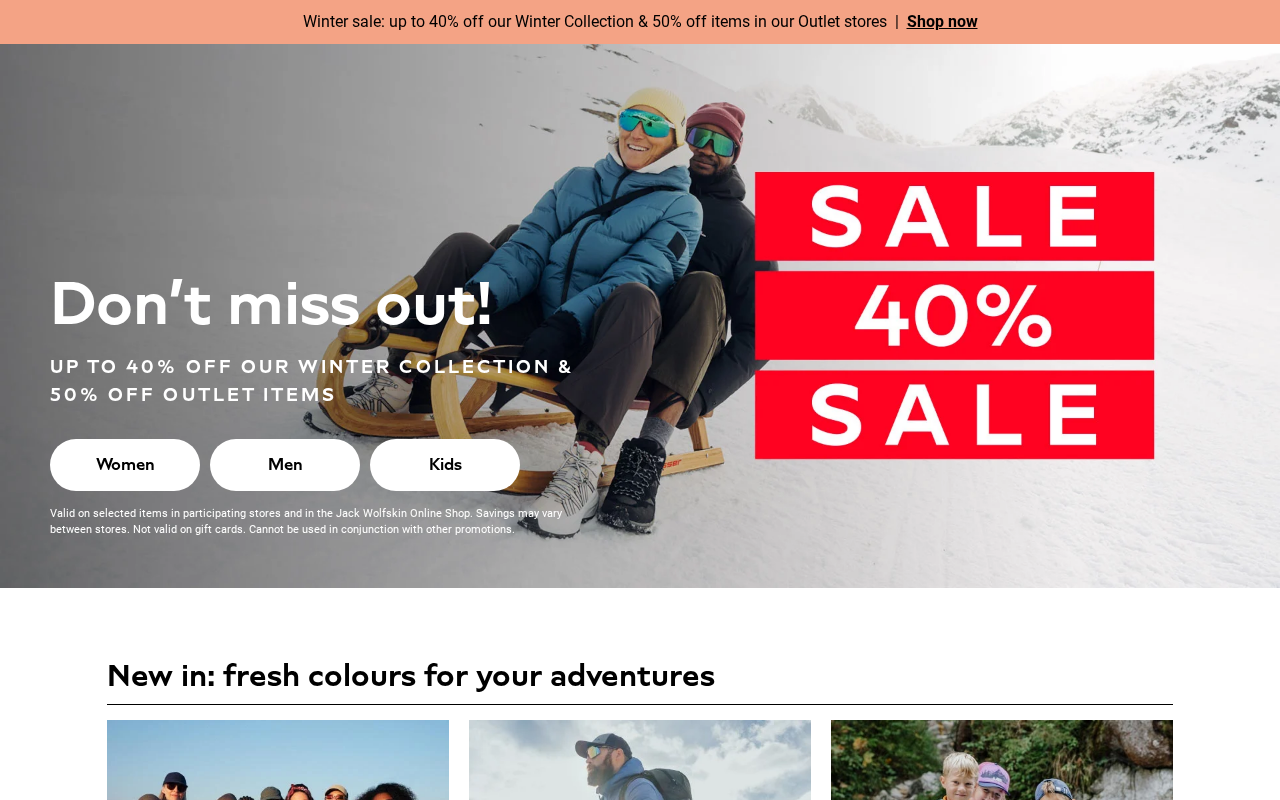Click the Valid on selected items disclaimer
This screenshot has height=800, width=1280.
point(306,521)
